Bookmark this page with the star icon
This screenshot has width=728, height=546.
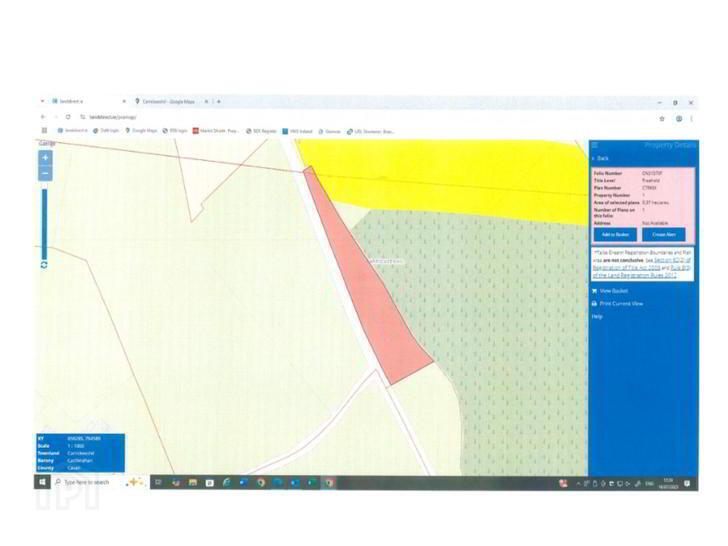[662, 119]
